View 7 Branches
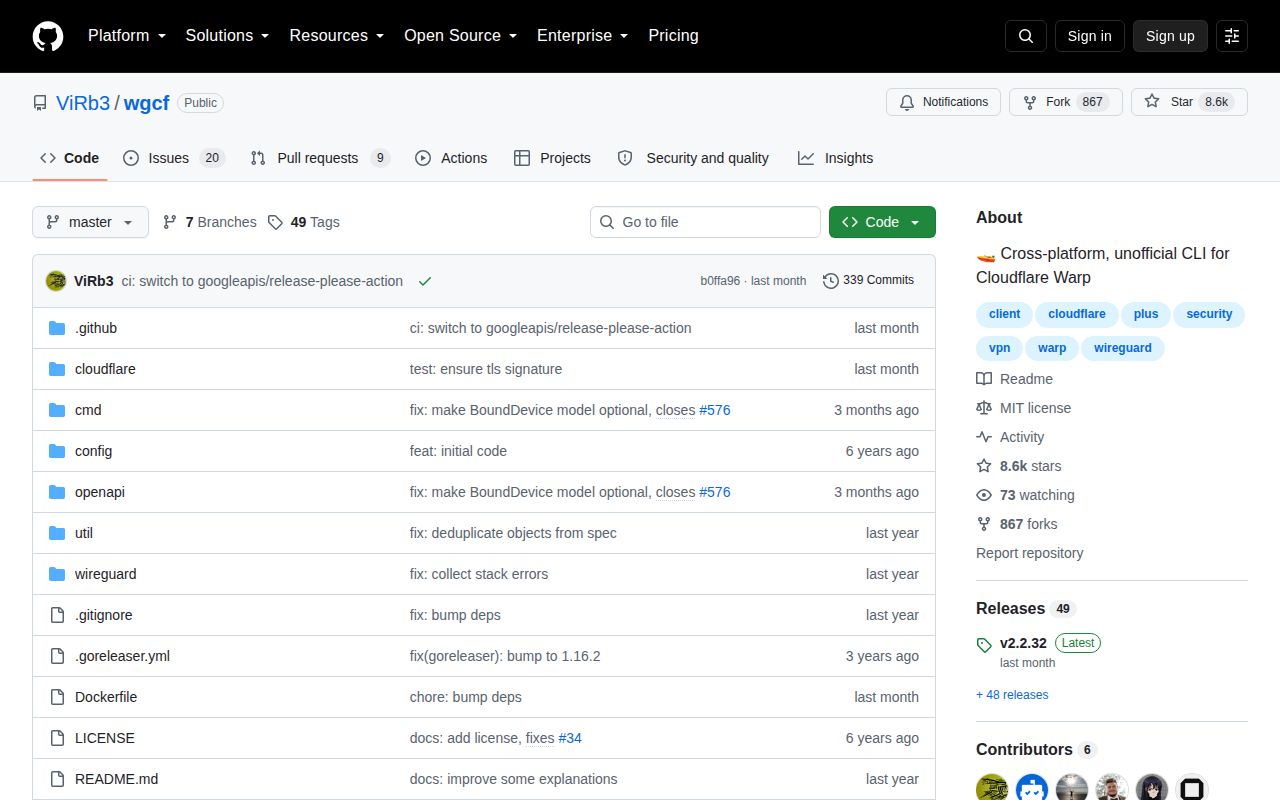This screenshot has height=800, width=1280. 210,222
